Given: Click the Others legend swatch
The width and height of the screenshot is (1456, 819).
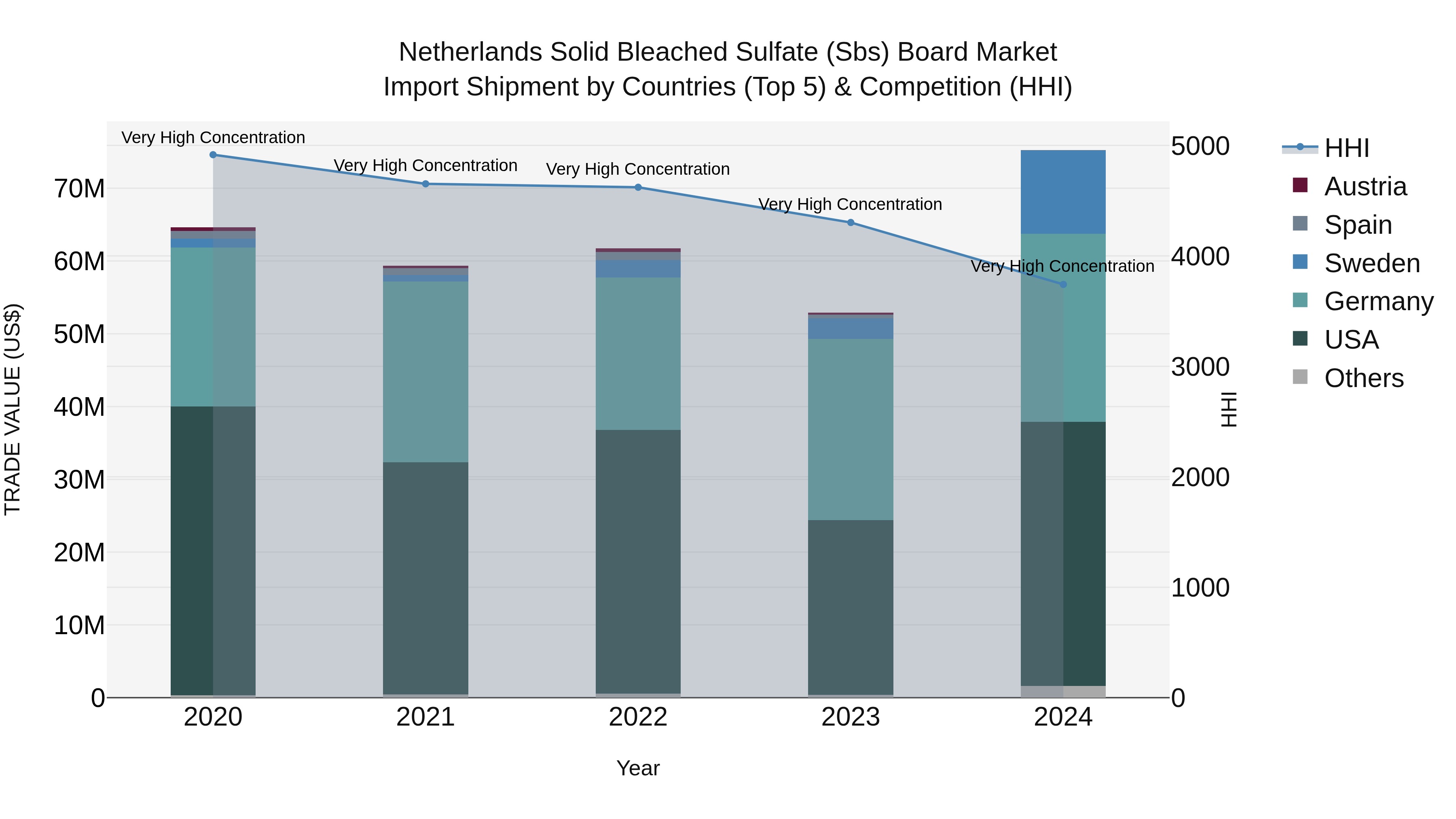Looking at the screenshot, I should pyautogui.click(x=1300, y=377).
